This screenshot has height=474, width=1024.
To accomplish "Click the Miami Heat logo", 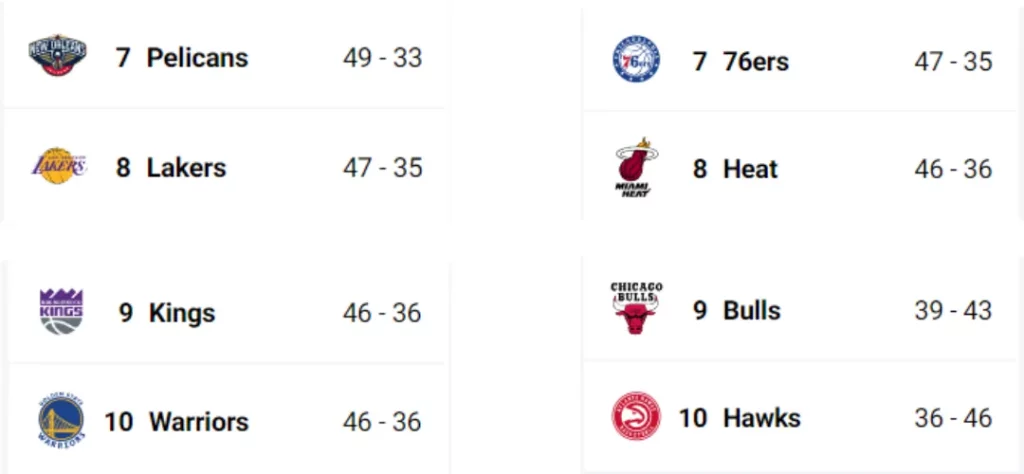I will (x=636, y=168).
